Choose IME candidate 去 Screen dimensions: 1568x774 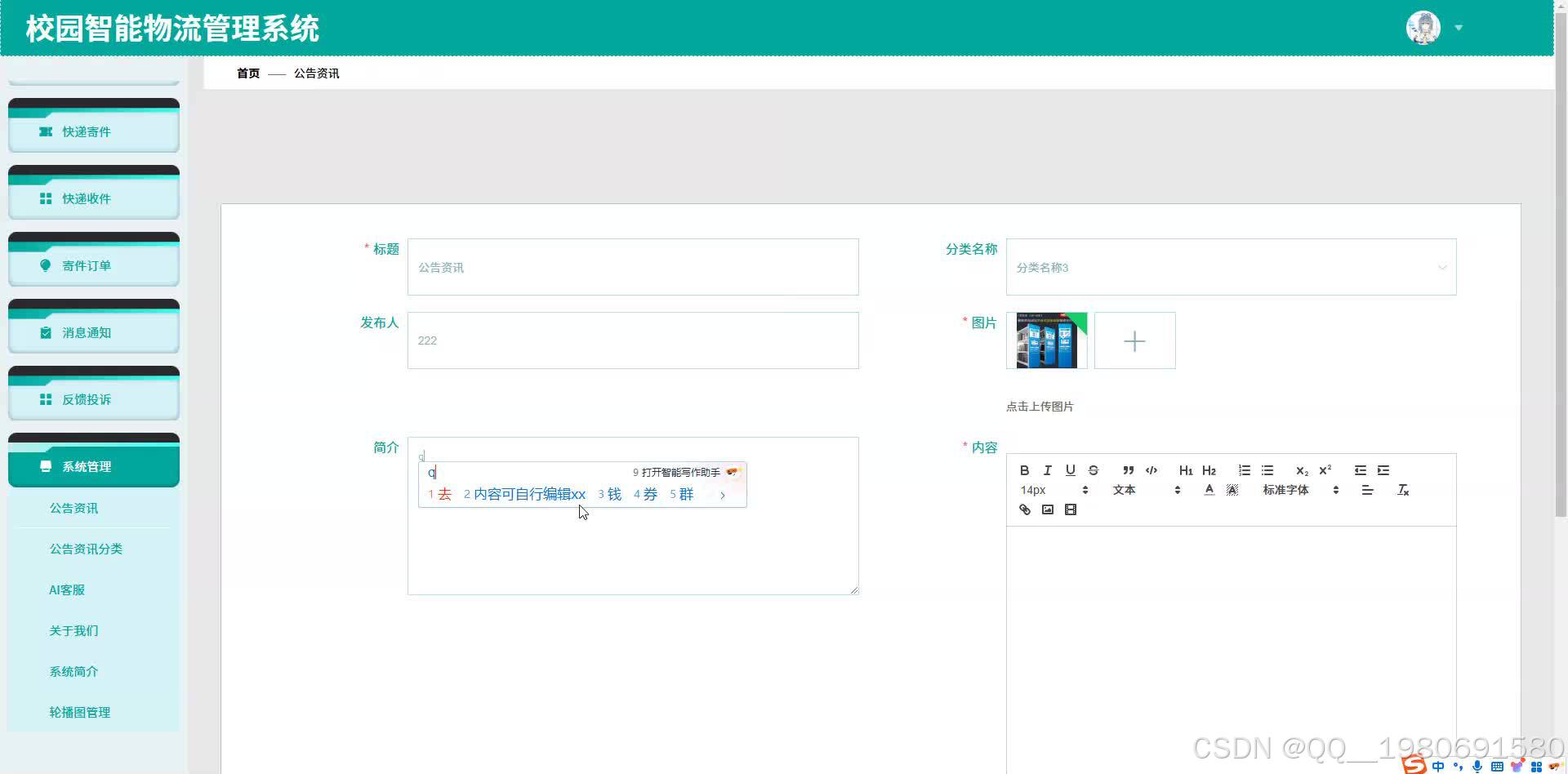440,494
